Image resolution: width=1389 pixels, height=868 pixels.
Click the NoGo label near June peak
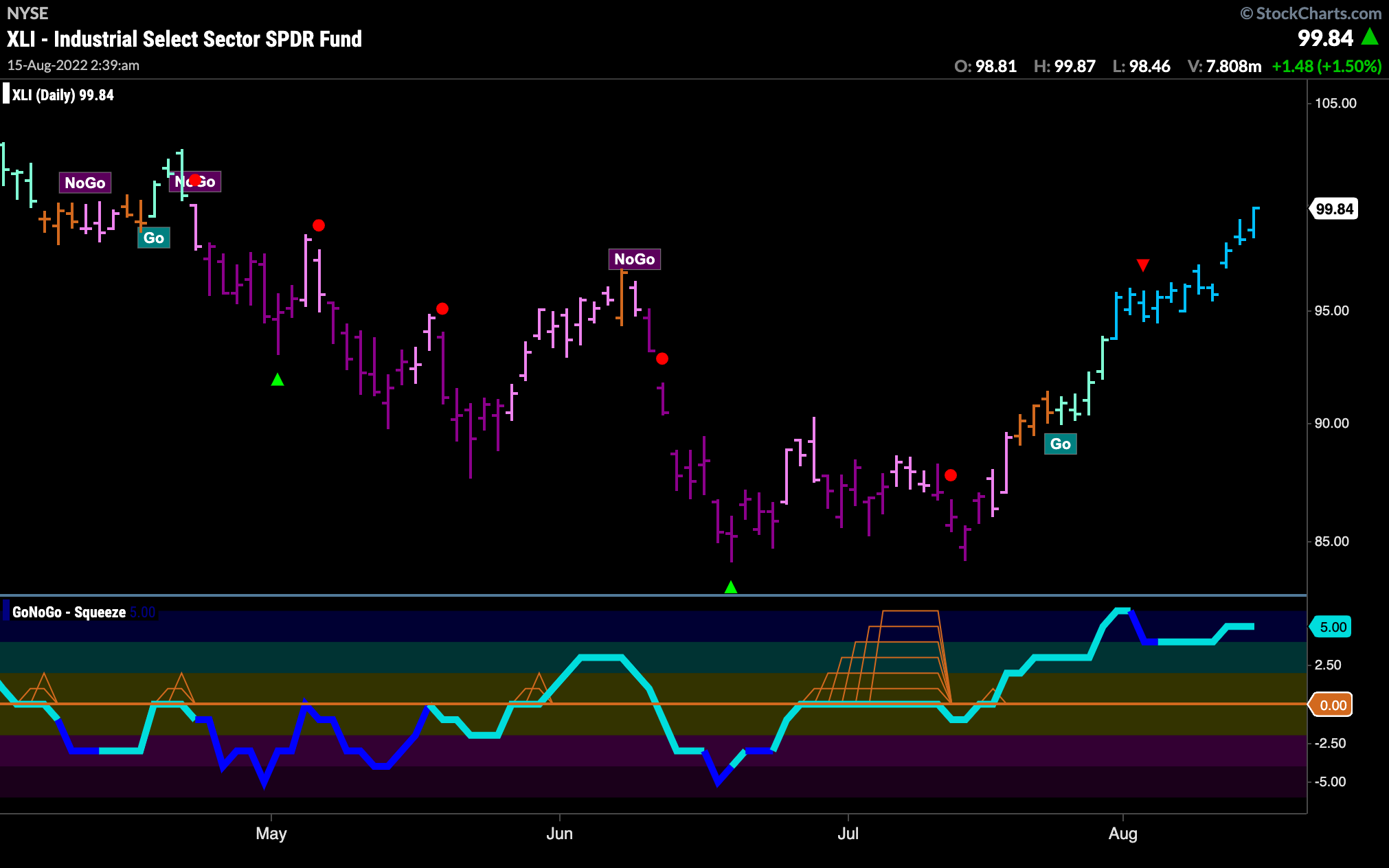point(634,259)
